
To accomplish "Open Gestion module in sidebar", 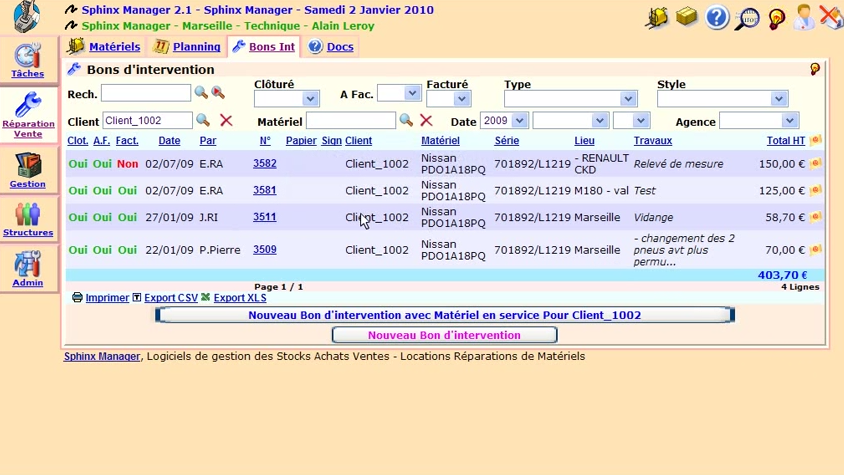I will pyautogui.click(x=28, y=170).
